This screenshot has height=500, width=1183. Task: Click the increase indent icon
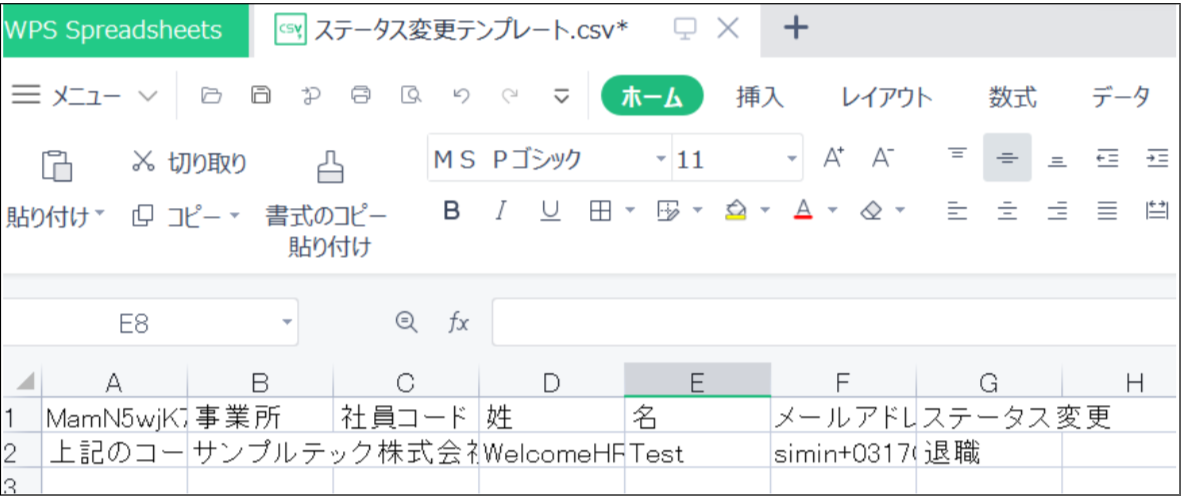[x=1157, y=158]
